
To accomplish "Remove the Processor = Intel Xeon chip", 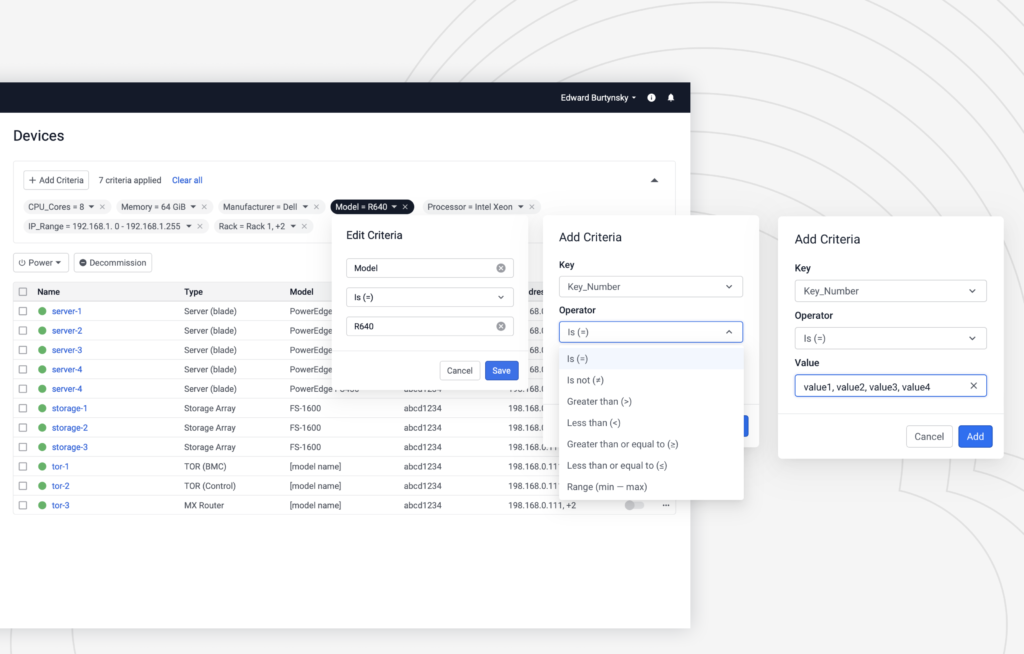I will point(532,207).
